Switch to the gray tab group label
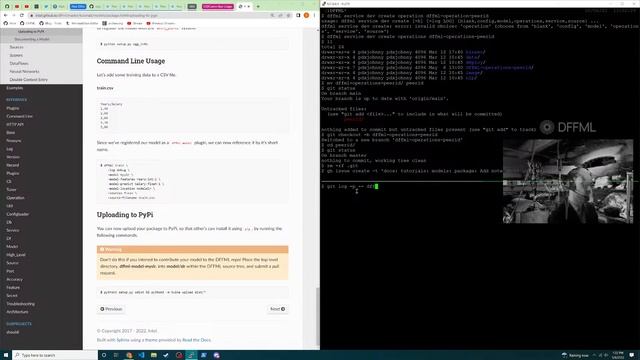Image resolution: width=640 pixels, height=360 pixels. (192, 7)
